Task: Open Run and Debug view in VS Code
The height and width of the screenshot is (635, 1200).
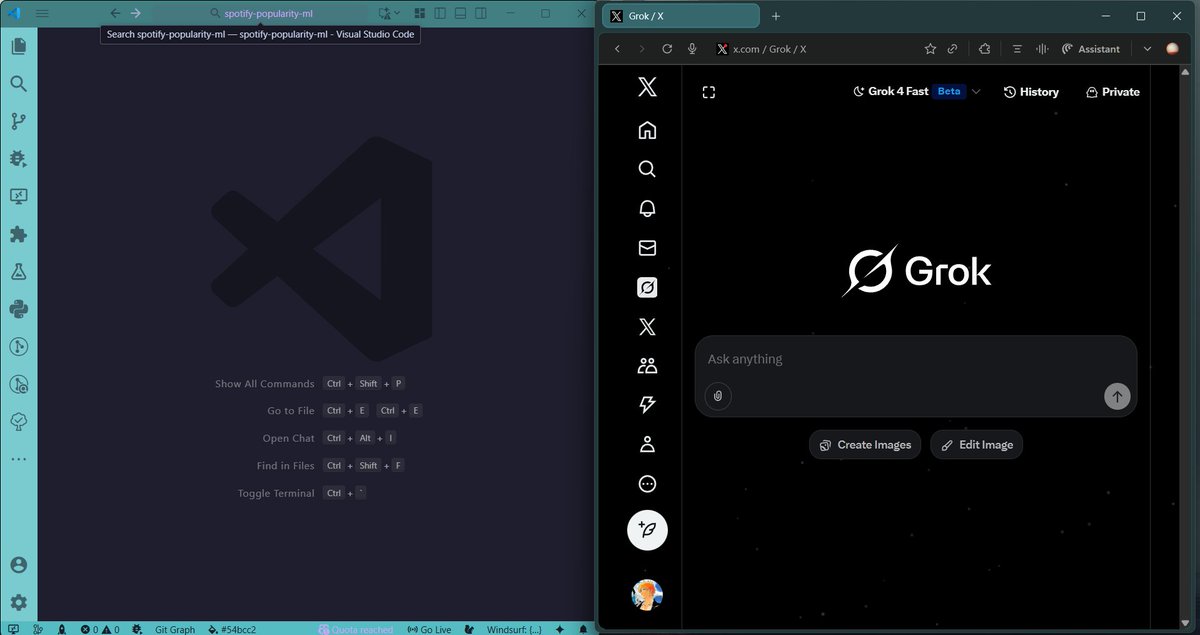Action: 18,159
